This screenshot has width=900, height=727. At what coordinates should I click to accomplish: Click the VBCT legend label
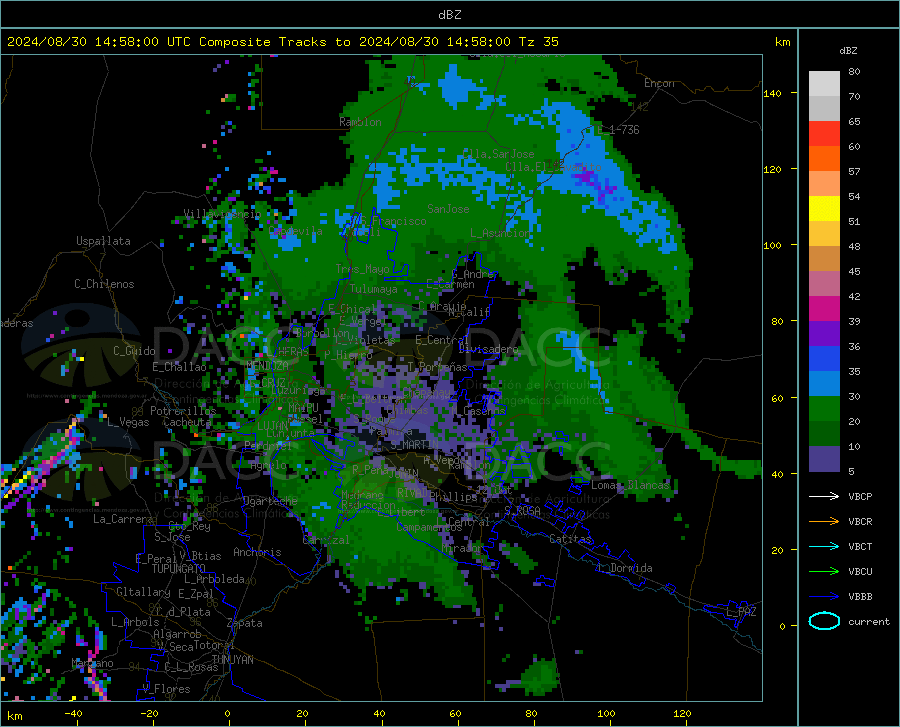[x=860, y=546]
